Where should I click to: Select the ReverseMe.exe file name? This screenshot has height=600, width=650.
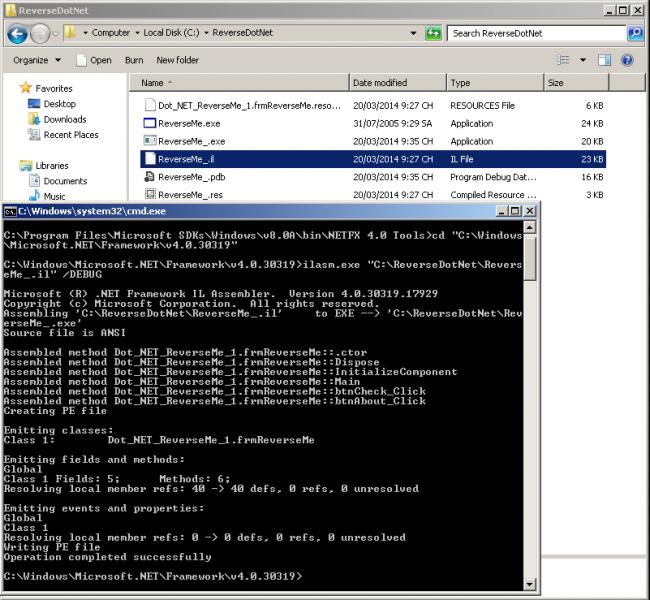[x=189, y=124]
